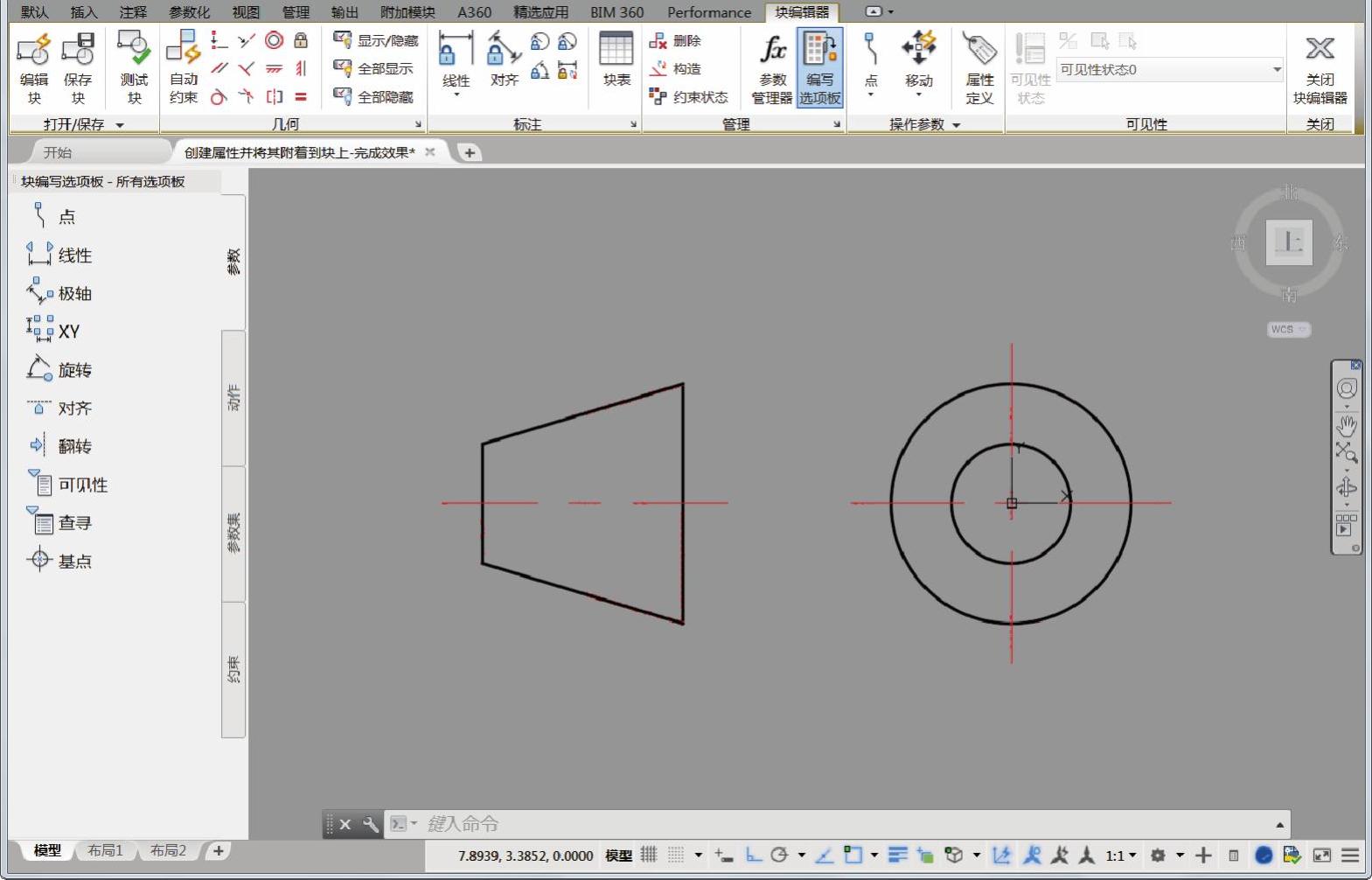Viewport: 1372px width, 880px height.
Task: Open the WCS coordinate system dropdown
Action: [1289, 329]
